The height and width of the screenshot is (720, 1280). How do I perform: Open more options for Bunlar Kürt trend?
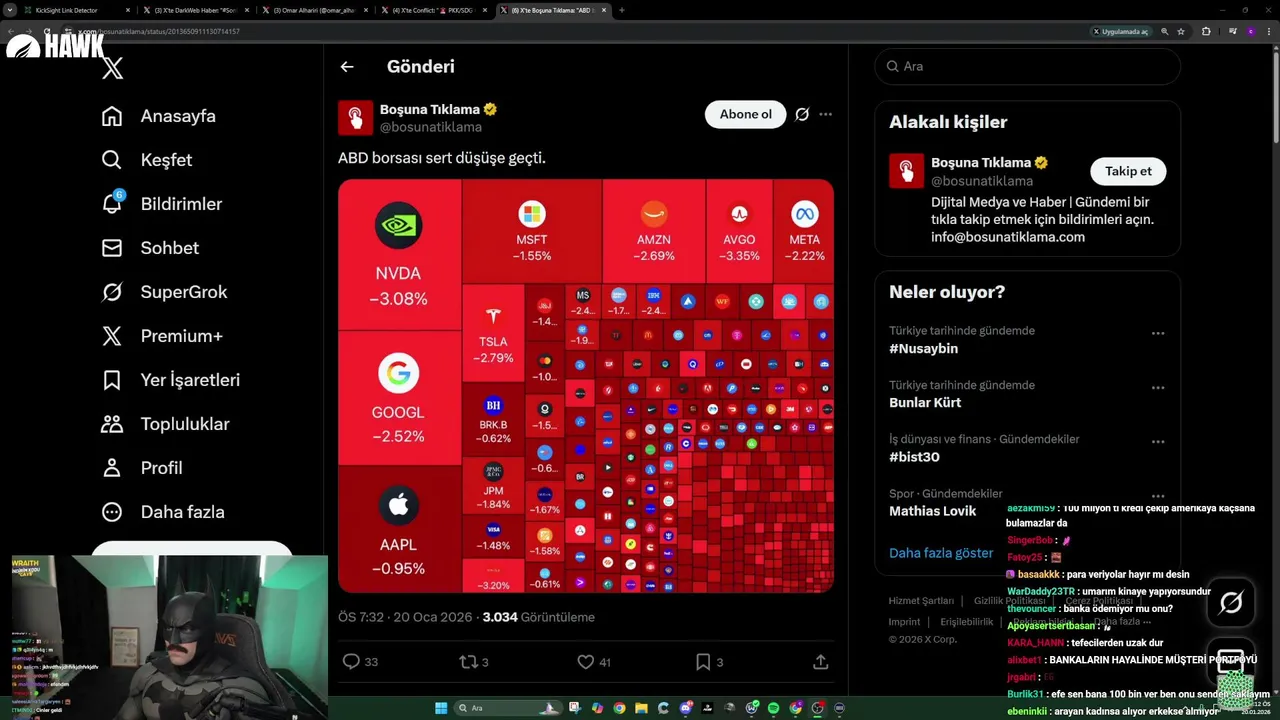pyautogui.click(x=1158, y=387)
